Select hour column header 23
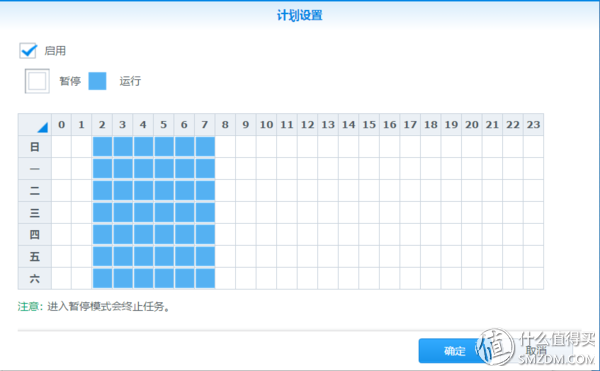The image size is (600, 371). pyautogui.click(x=533, y=125)
